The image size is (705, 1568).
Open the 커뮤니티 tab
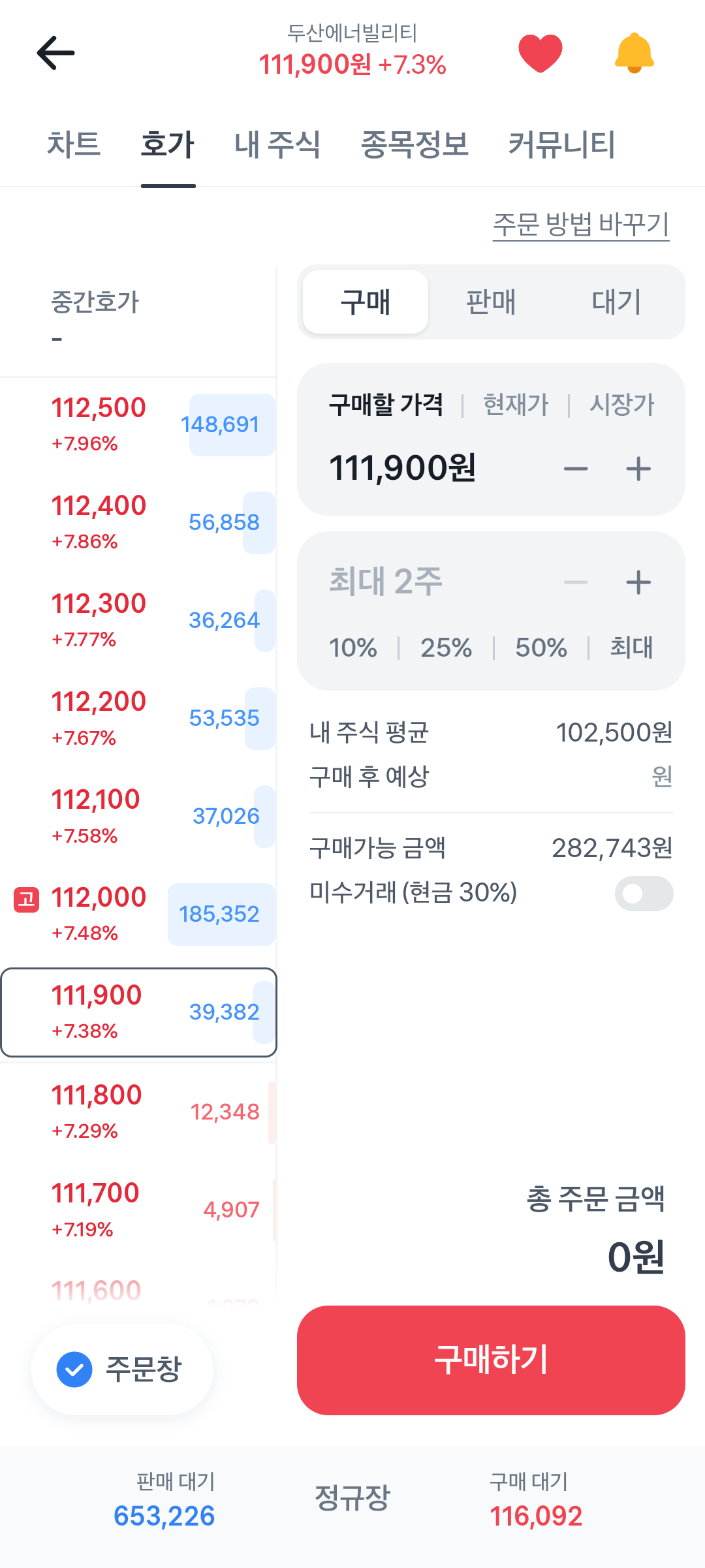click(x=561, y=144)
